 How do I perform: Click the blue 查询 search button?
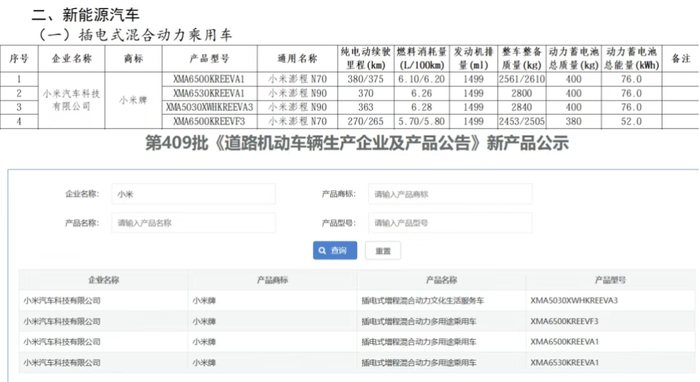tap(335, 250)
